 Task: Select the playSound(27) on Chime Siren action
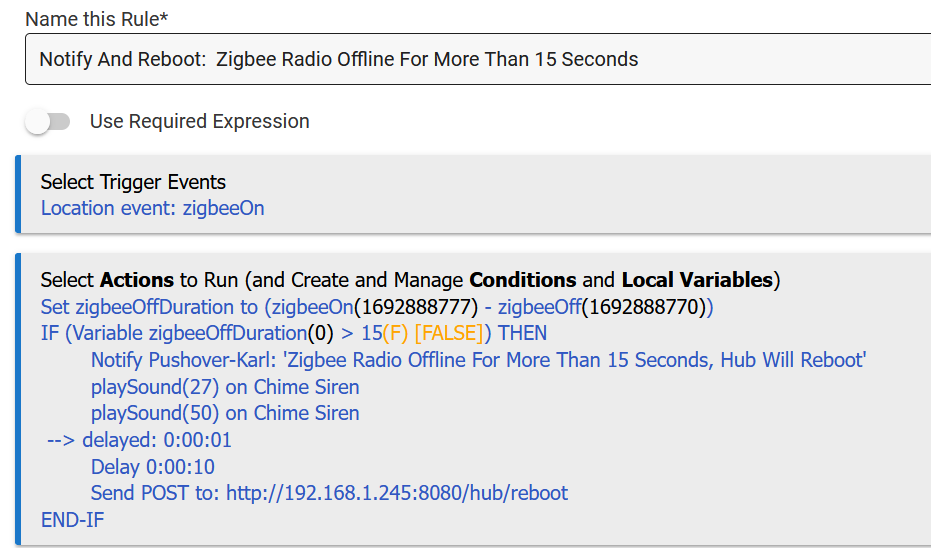[x=225, y=387]
